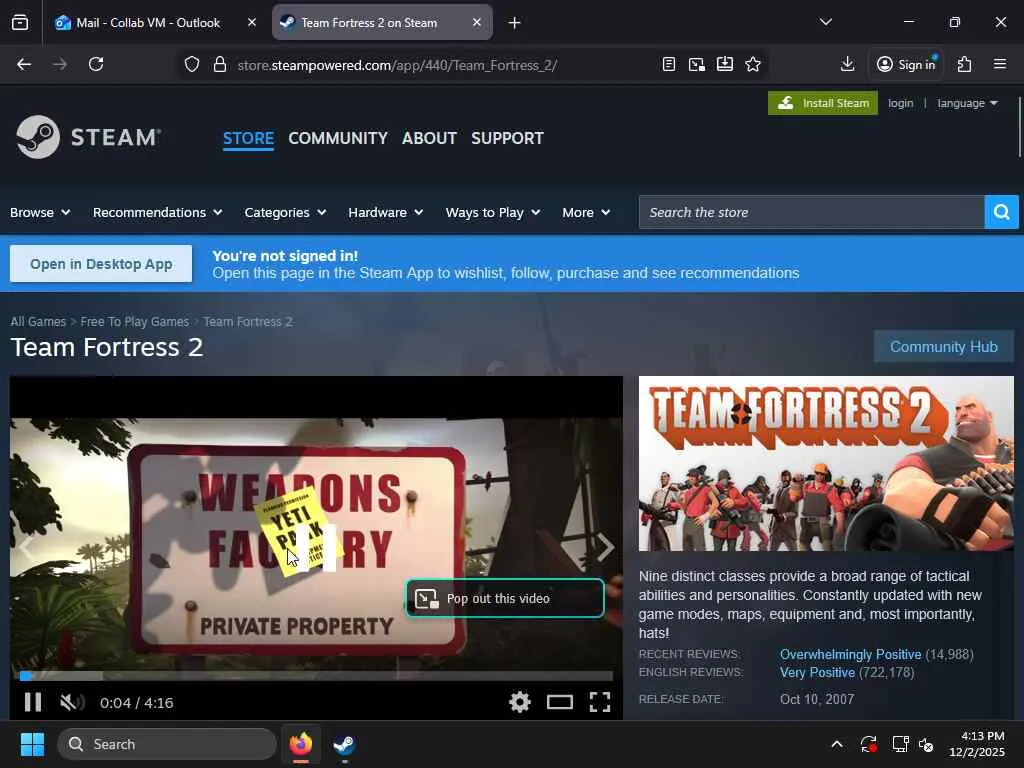Click the muted volume tray icon
Screen dimensions: 1024x768
(x=926, y=744)
